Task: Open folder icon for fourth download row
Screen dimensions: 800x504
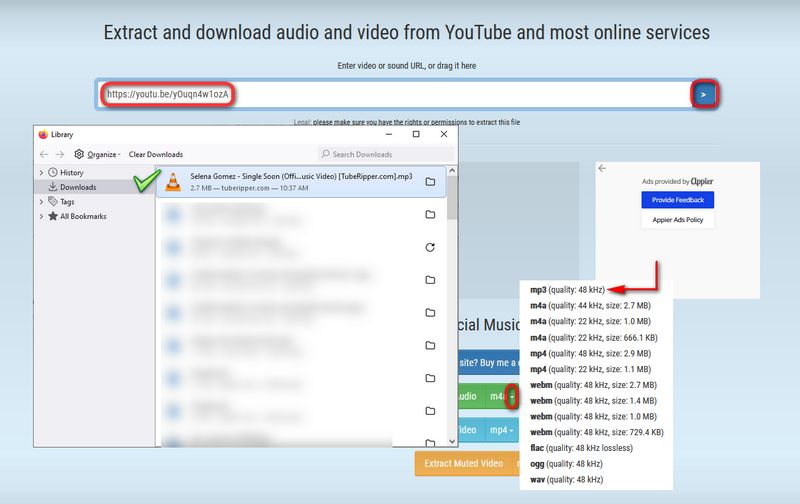Action: [x=430, y=280]
